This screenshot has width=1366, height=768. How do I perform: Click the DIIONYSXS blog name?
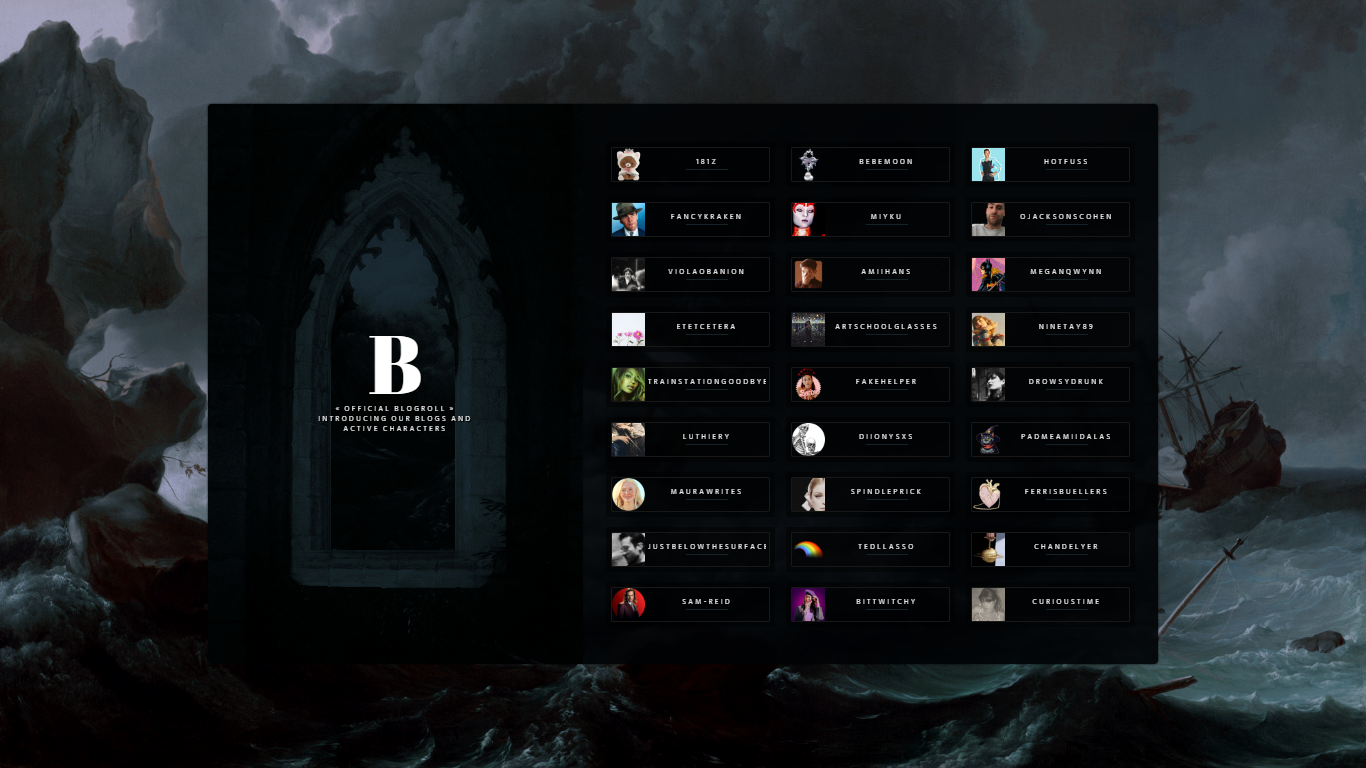click(x=886, y=437)
